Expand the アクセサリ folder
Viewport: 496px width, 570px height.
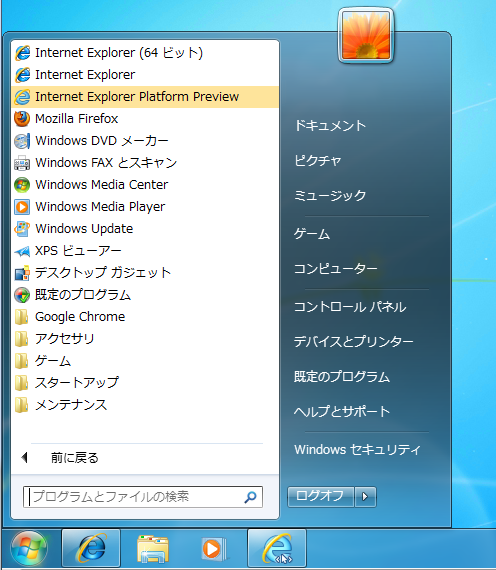(145, 339)
